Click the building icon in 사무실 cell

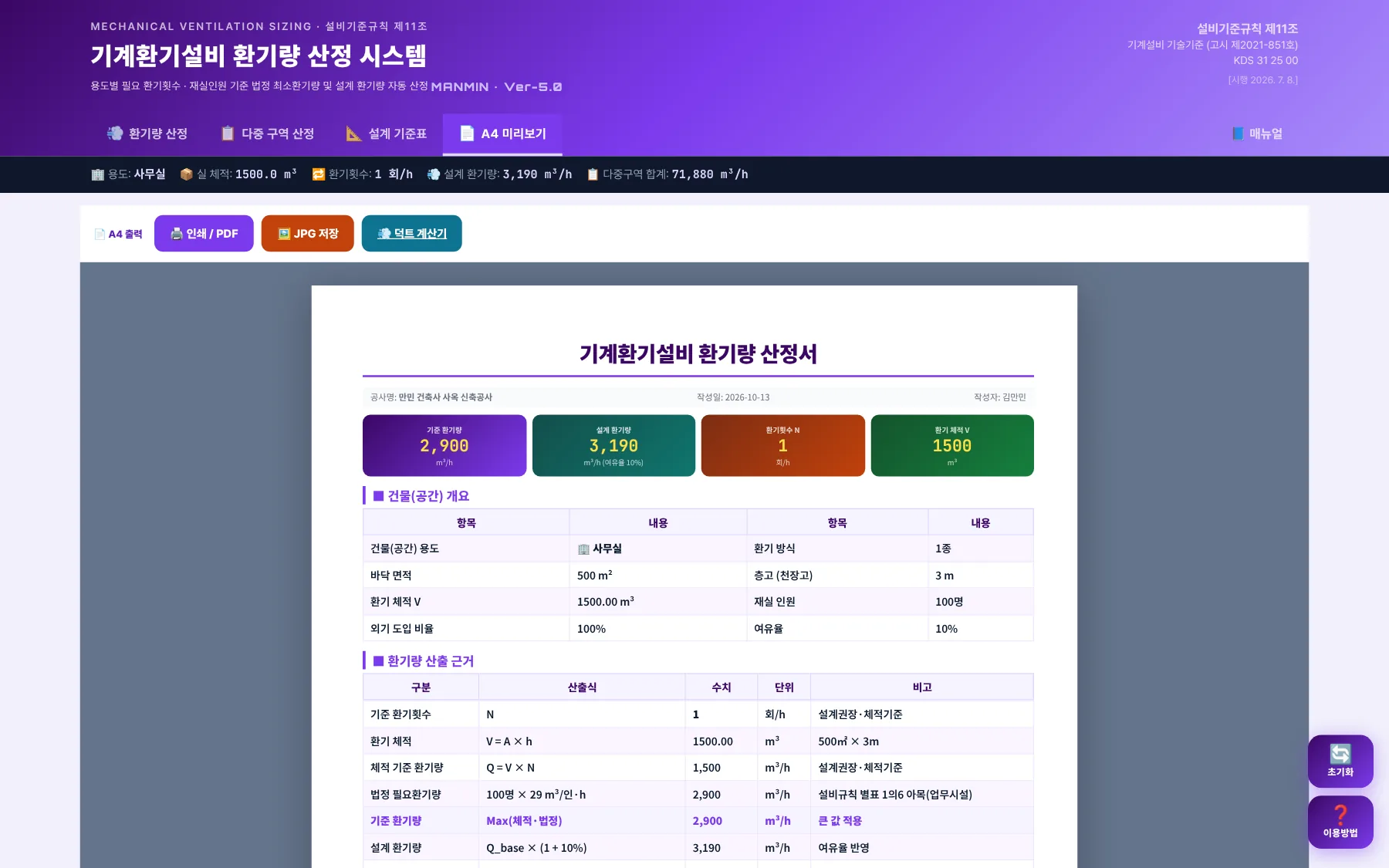coord(583,549)
